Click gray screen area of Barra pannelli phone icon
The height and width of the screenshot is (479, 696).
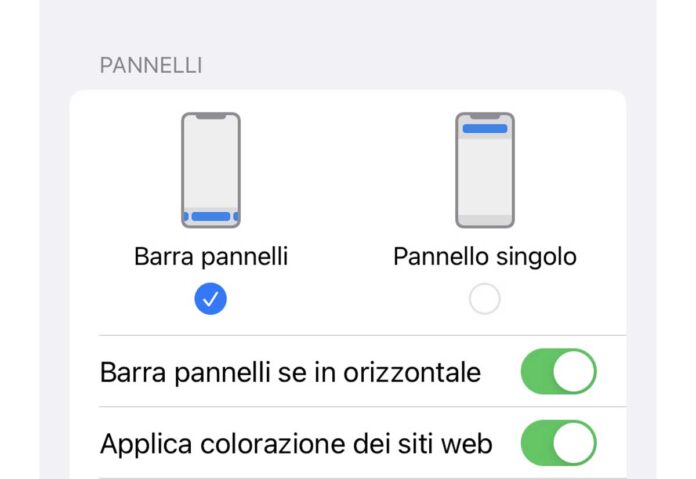[211, 160]
